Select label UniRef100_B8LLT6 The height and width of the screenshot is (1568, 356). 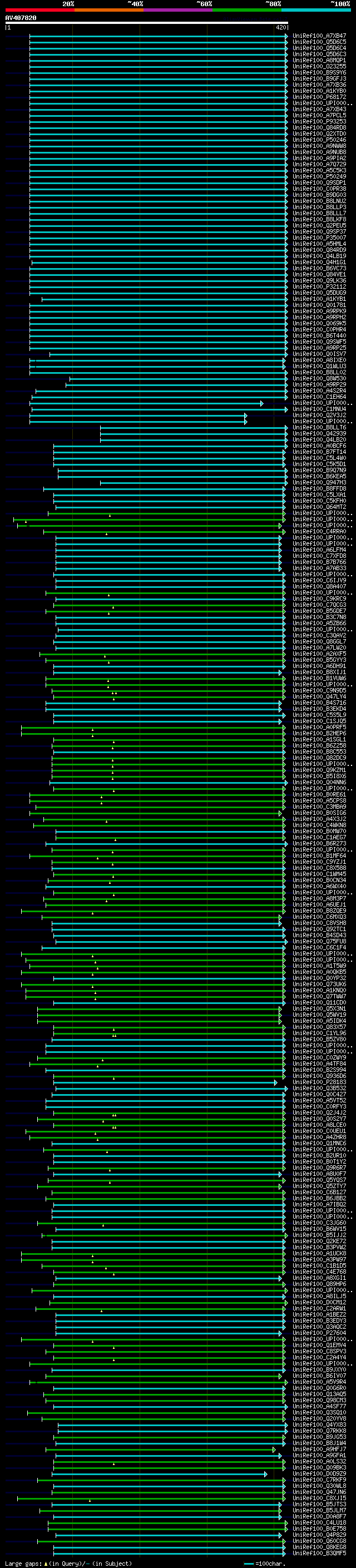click(x=319, y=427)
